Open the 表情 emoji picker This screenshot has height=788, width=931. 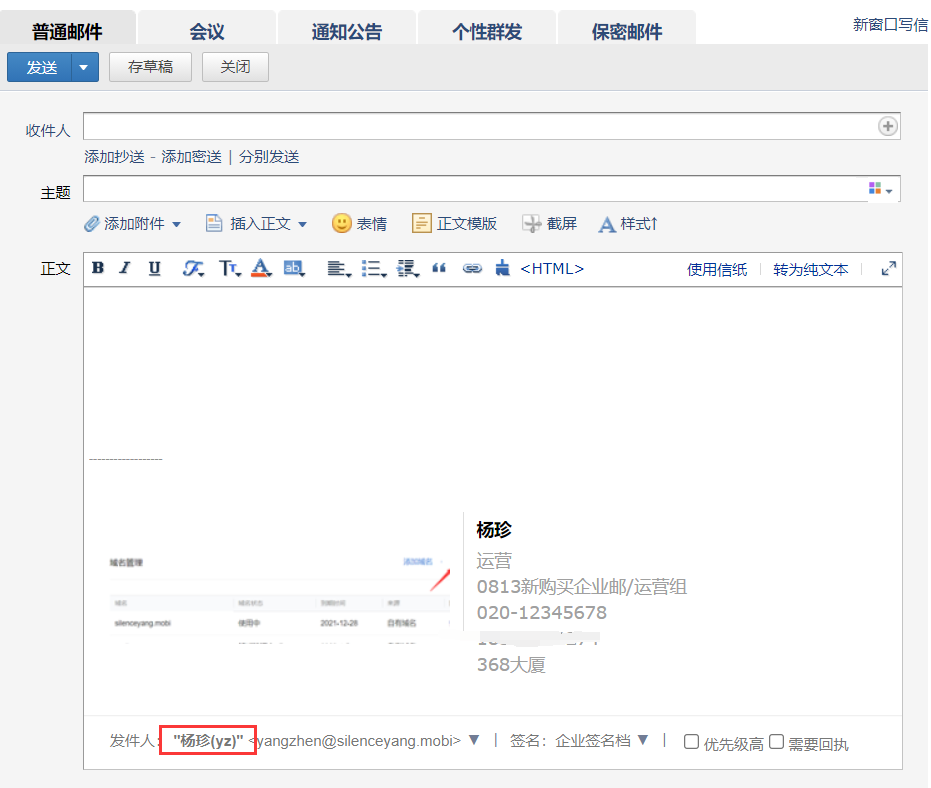359,224
